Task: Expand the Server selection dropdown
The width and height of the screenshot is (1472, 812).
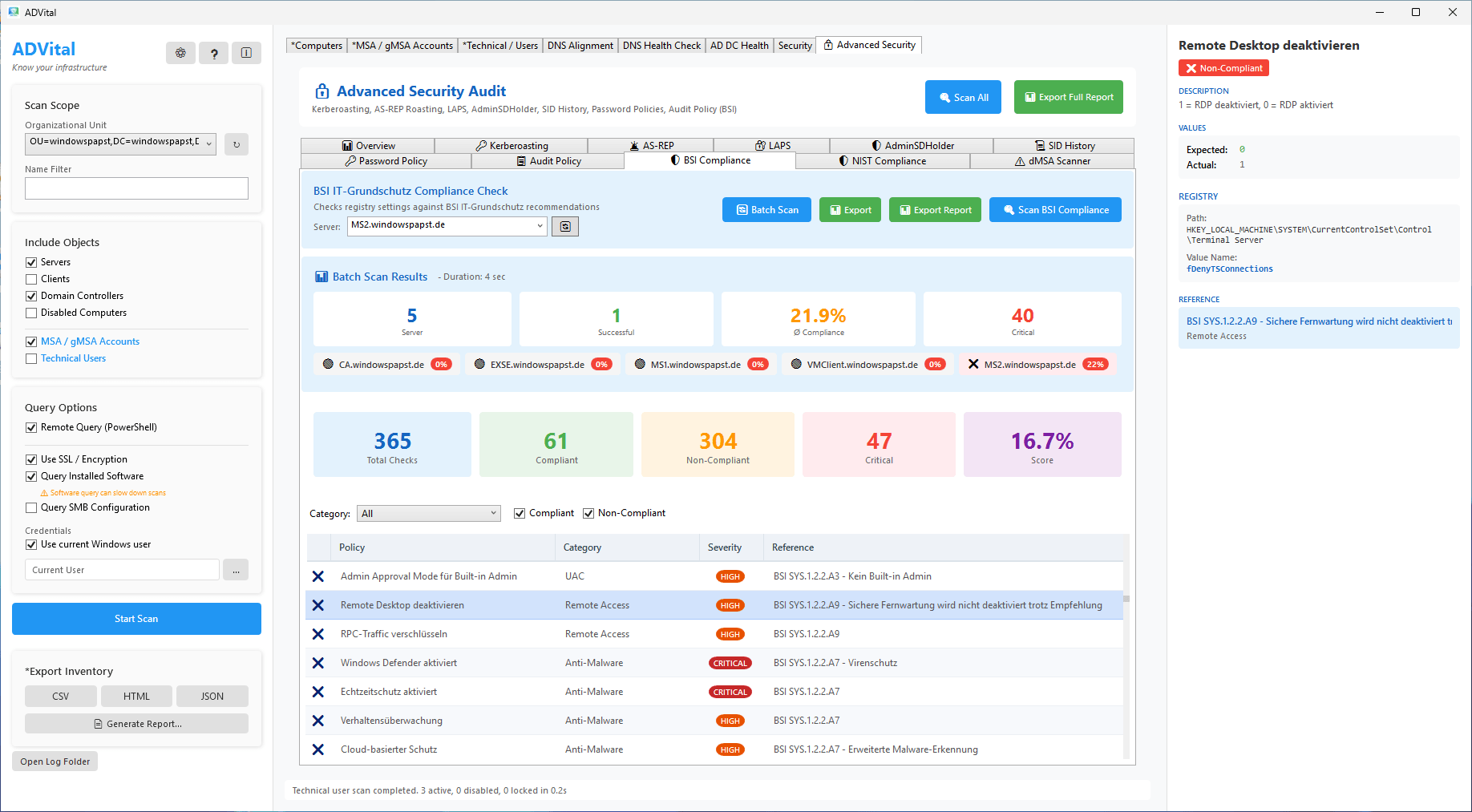Action: [x=540, y=226]
